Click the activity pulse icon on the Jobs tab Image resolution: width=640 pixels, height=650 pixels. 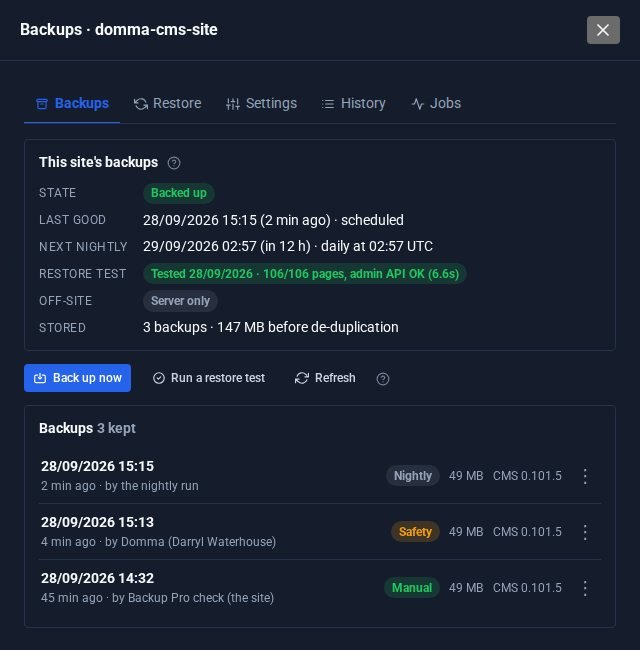418,104
